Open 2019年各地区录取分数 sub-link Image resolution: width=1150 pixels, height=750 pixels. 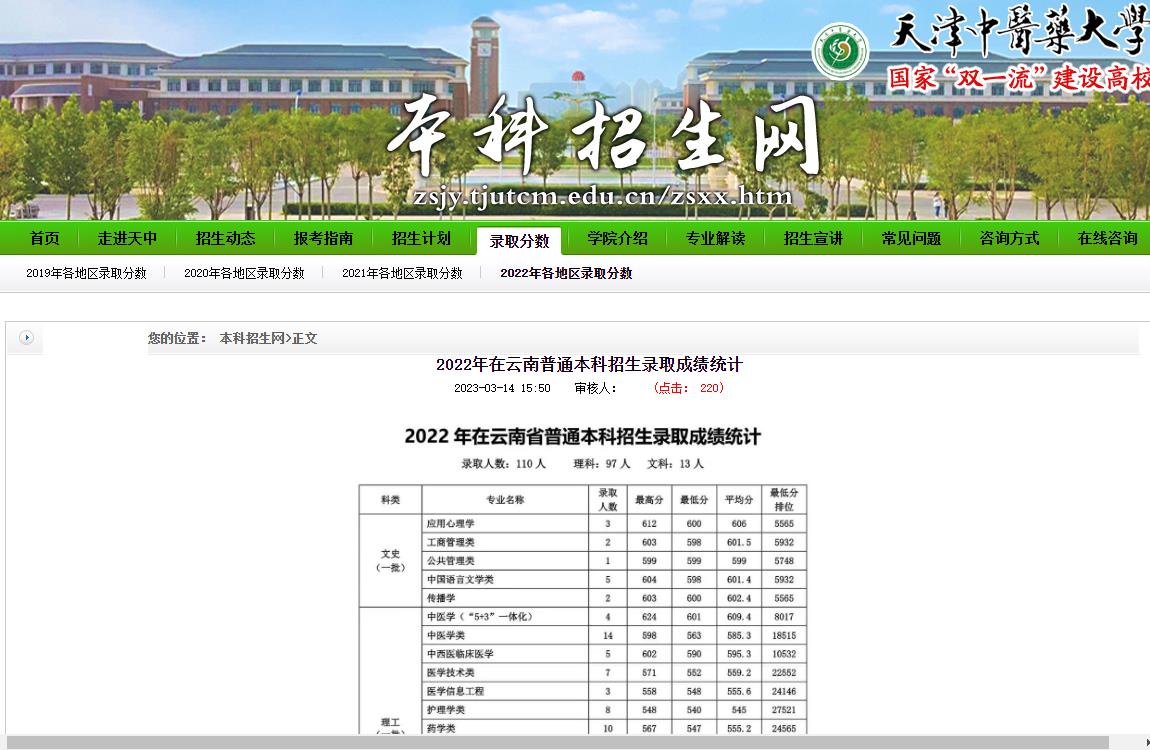pos(87,273)
